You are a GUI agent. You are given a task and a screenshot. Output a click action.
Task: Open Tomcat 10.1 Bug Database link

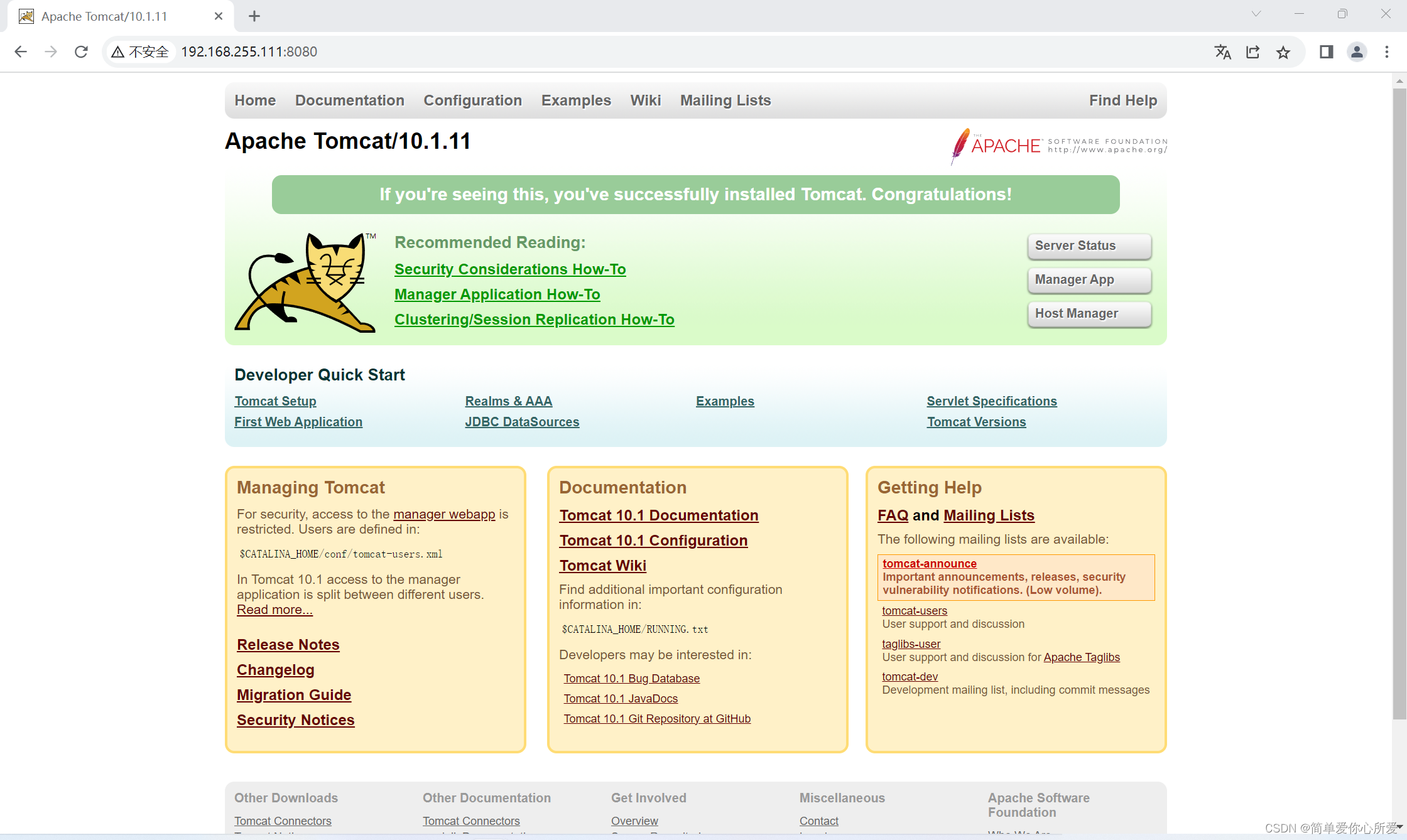point(631,679)
